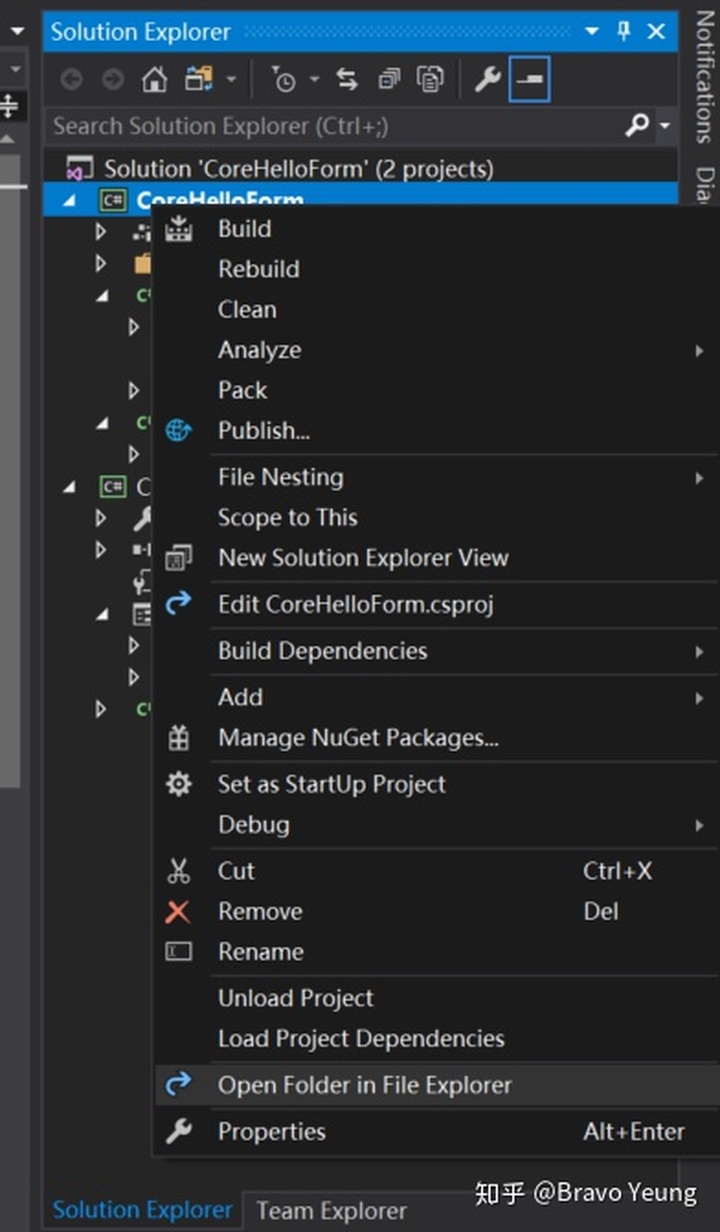Sync with Active Document icon
720x1232 pixels.
tap(347, 80)
